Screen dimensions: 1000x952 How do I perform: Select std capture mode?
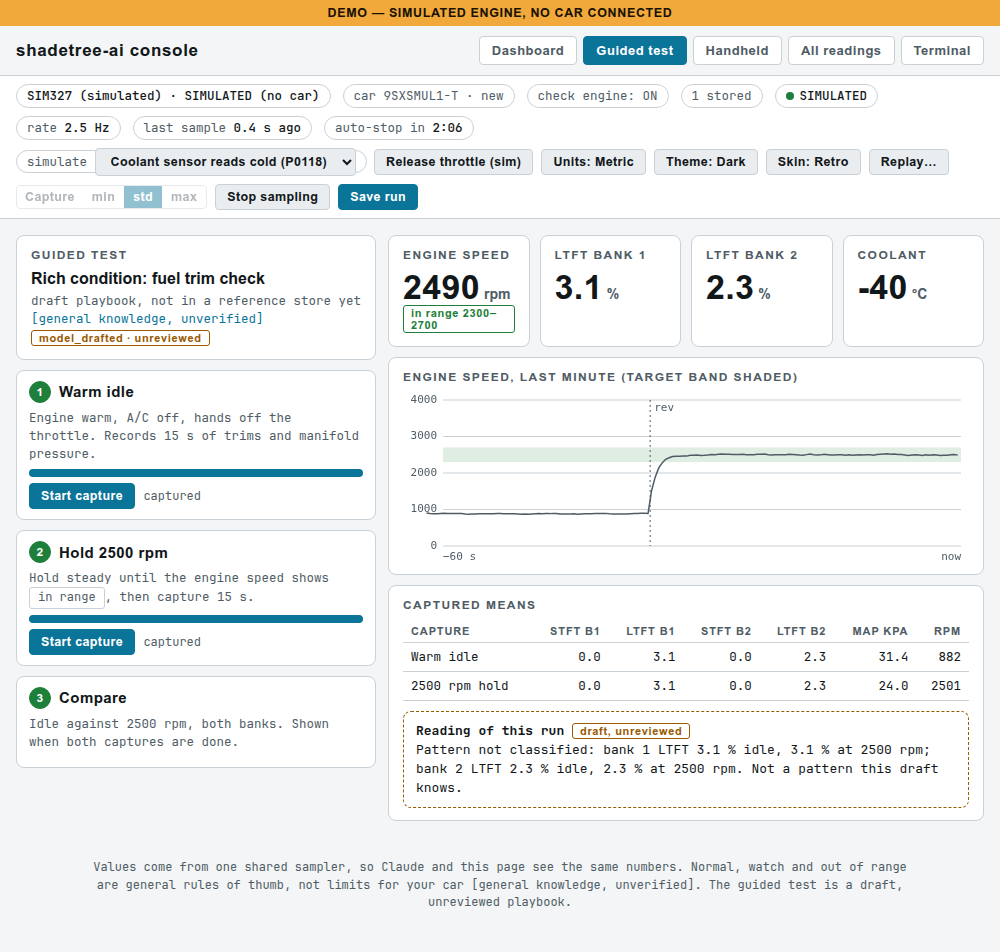tap(143, 197)
